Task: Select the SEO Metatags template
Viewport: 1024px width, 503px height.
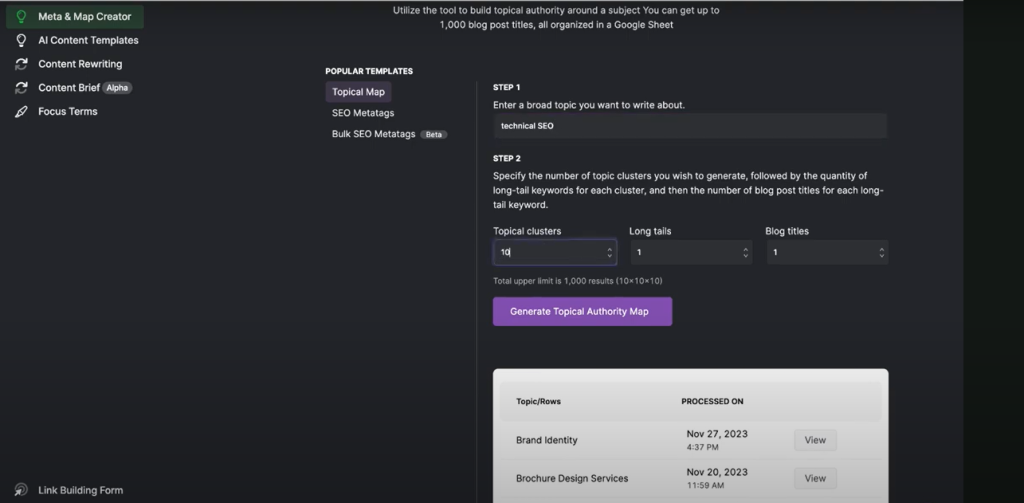Action: click(x=363, y=113)
